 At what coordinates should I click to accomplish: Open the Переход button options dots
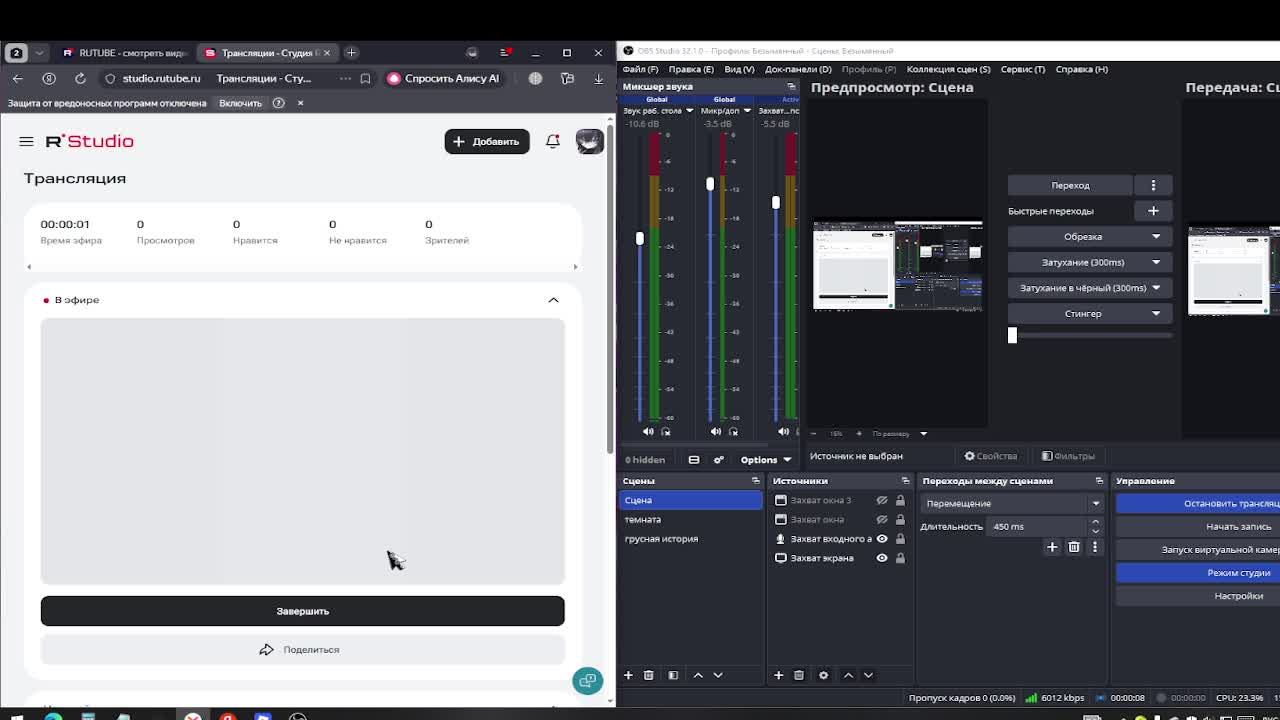point(1153,185)
